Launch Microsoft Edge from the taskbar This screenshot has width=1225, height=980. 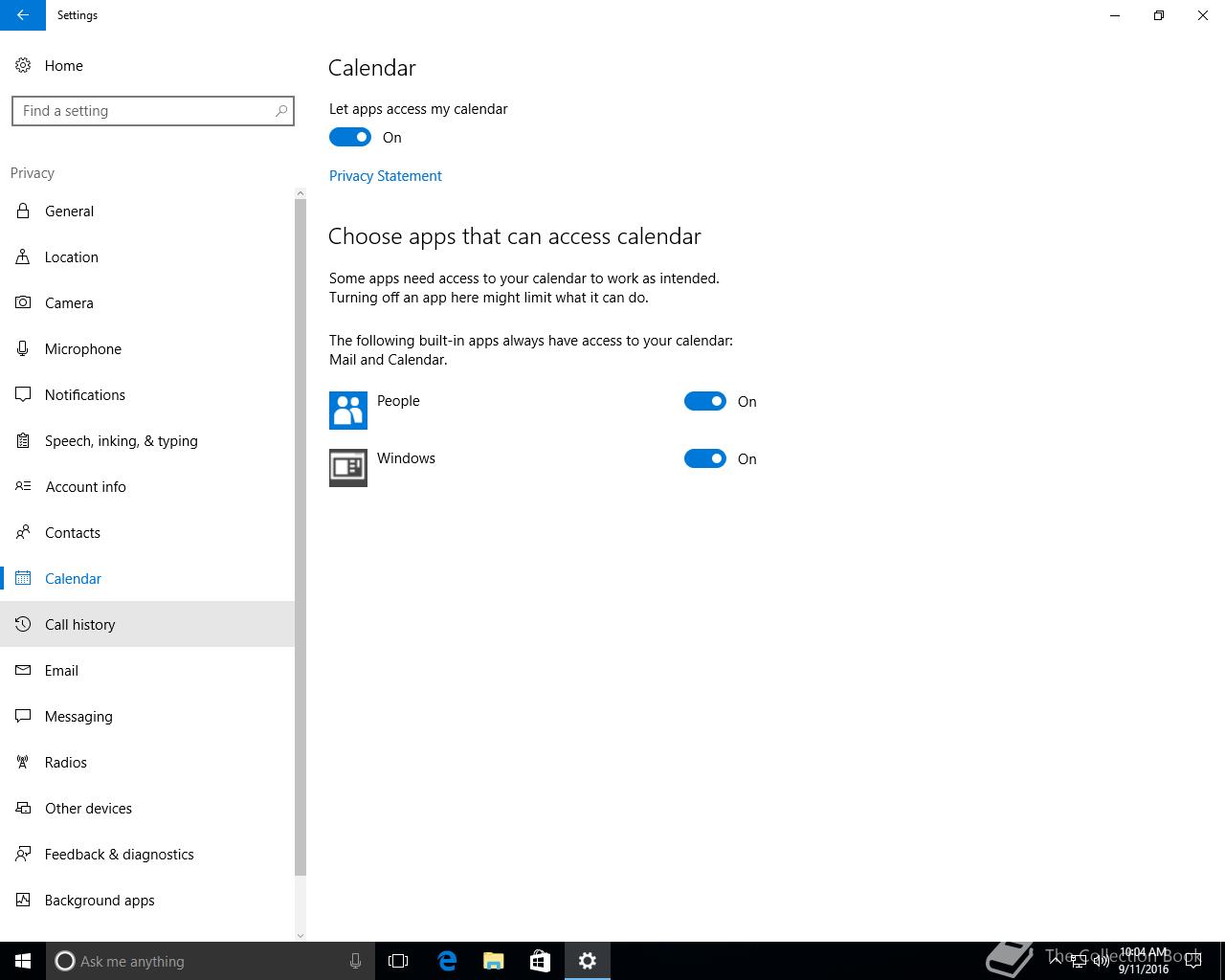pos(447,961)
